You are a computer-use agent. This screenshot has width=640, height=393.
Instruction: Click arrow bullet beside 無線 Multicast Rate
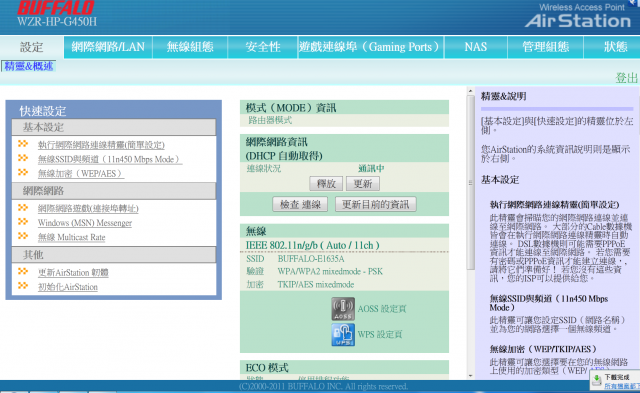(23, 236)
